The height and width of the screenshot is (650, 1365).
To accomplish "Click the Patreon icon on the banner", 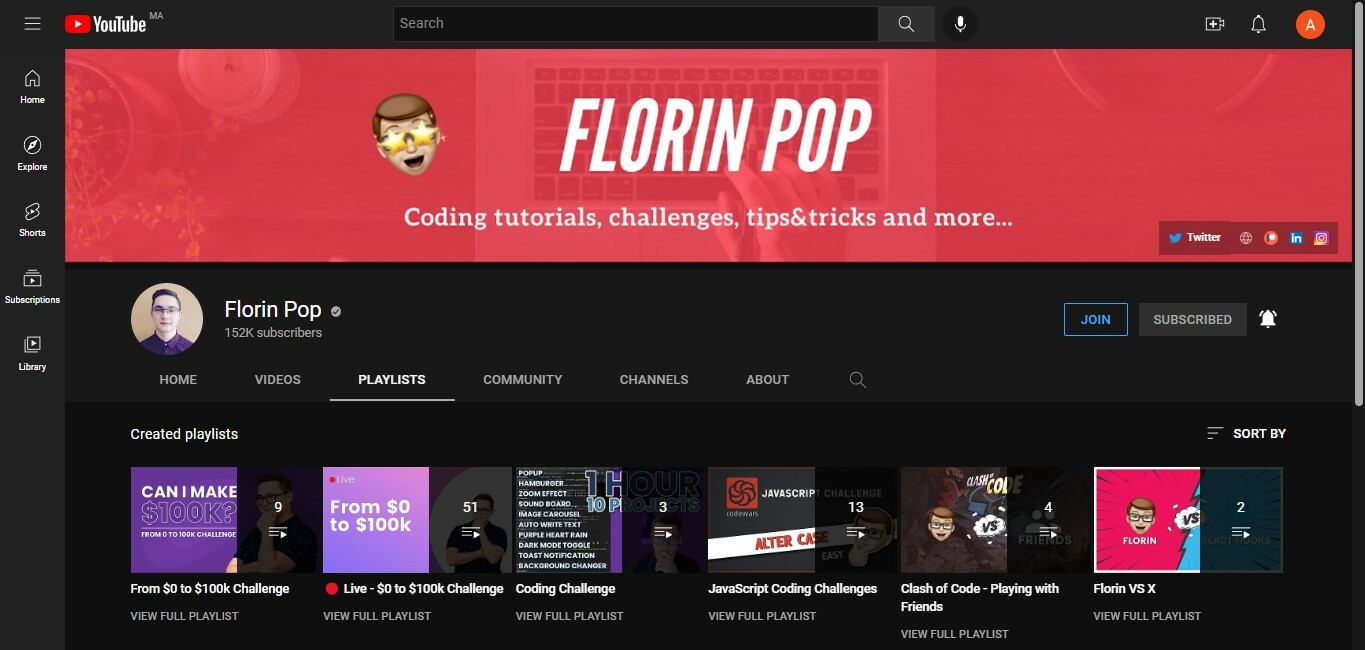I will [1271, 237].
